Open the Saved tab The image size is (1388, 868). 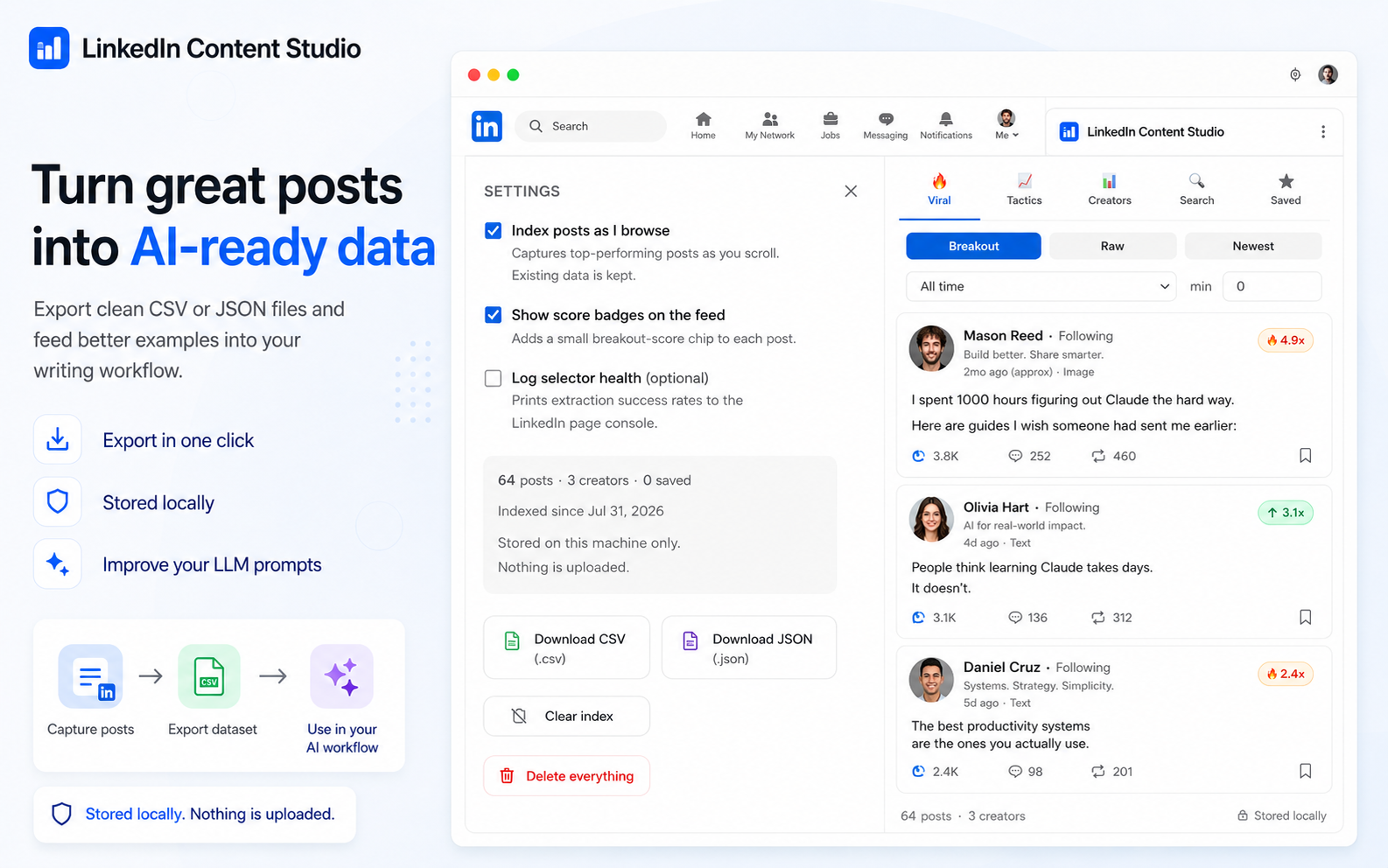[1286, 189]
